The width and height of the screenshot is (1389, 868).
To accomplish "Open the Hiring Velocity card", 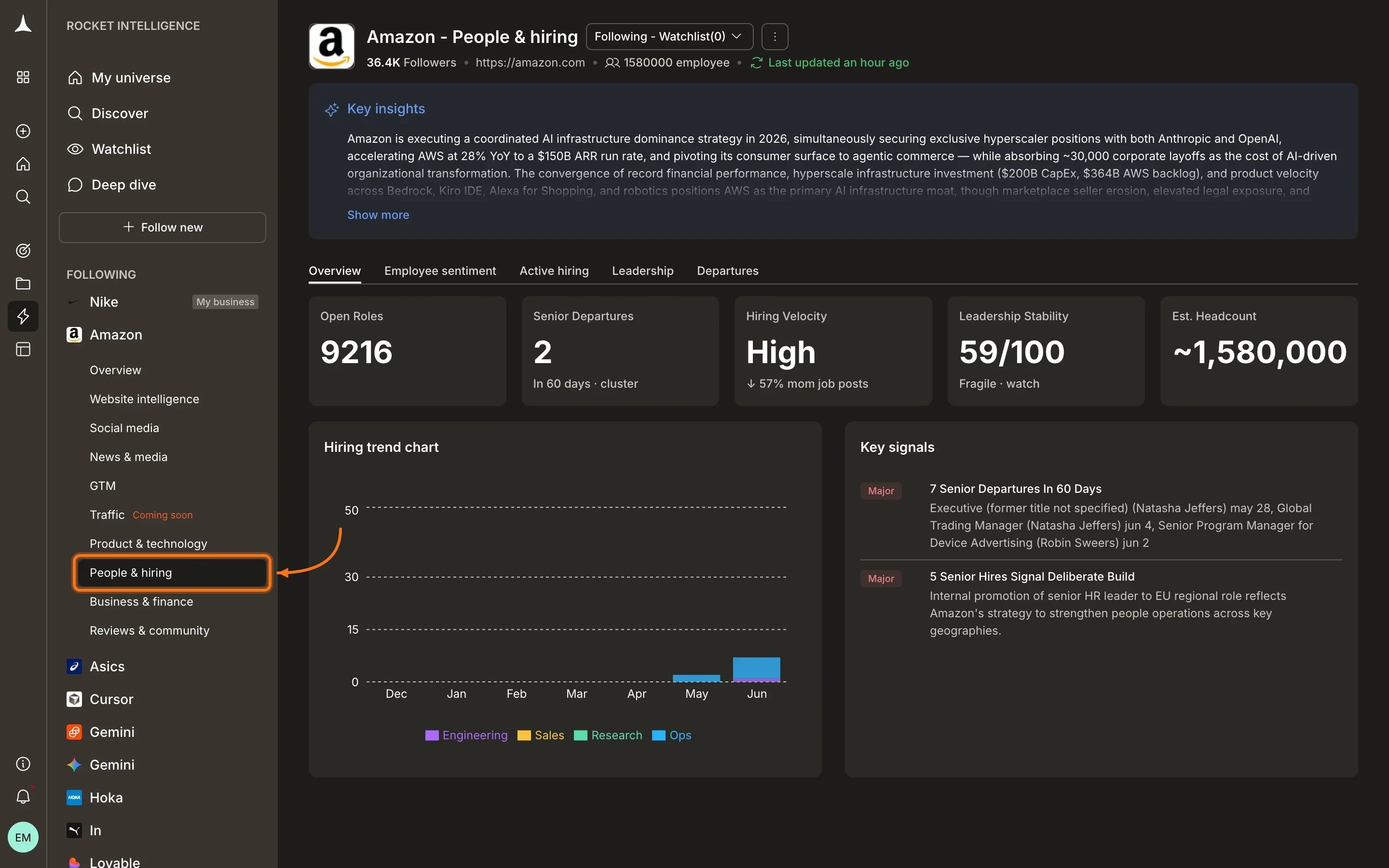I will 833,351.
